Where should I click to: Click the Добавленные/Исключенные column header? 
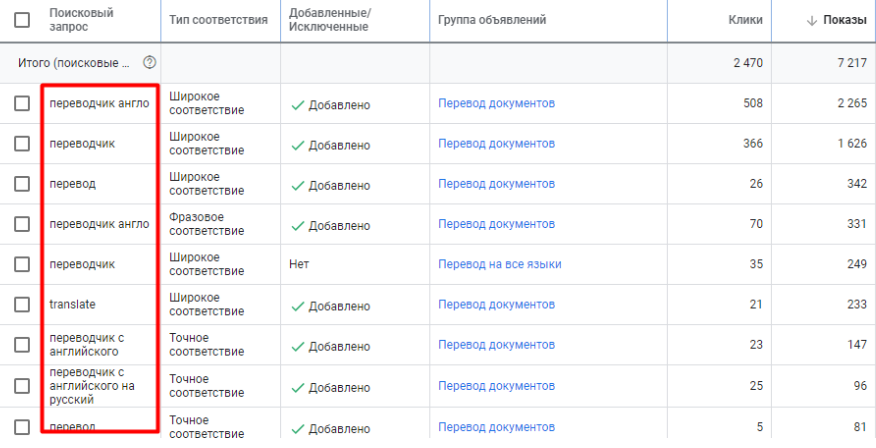328,20
